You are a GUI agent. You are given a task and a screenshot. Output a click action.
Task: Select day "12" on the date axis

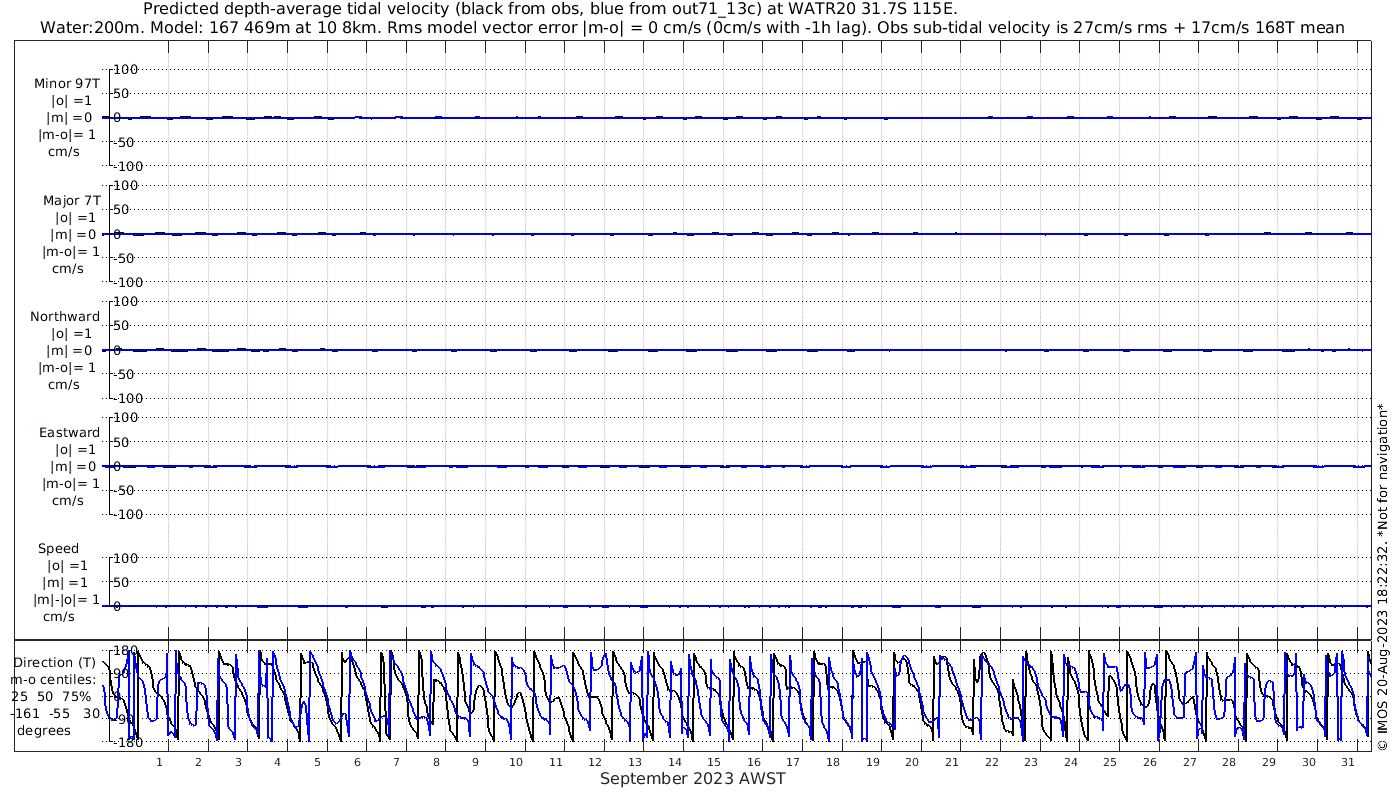[x=595, y=762]
